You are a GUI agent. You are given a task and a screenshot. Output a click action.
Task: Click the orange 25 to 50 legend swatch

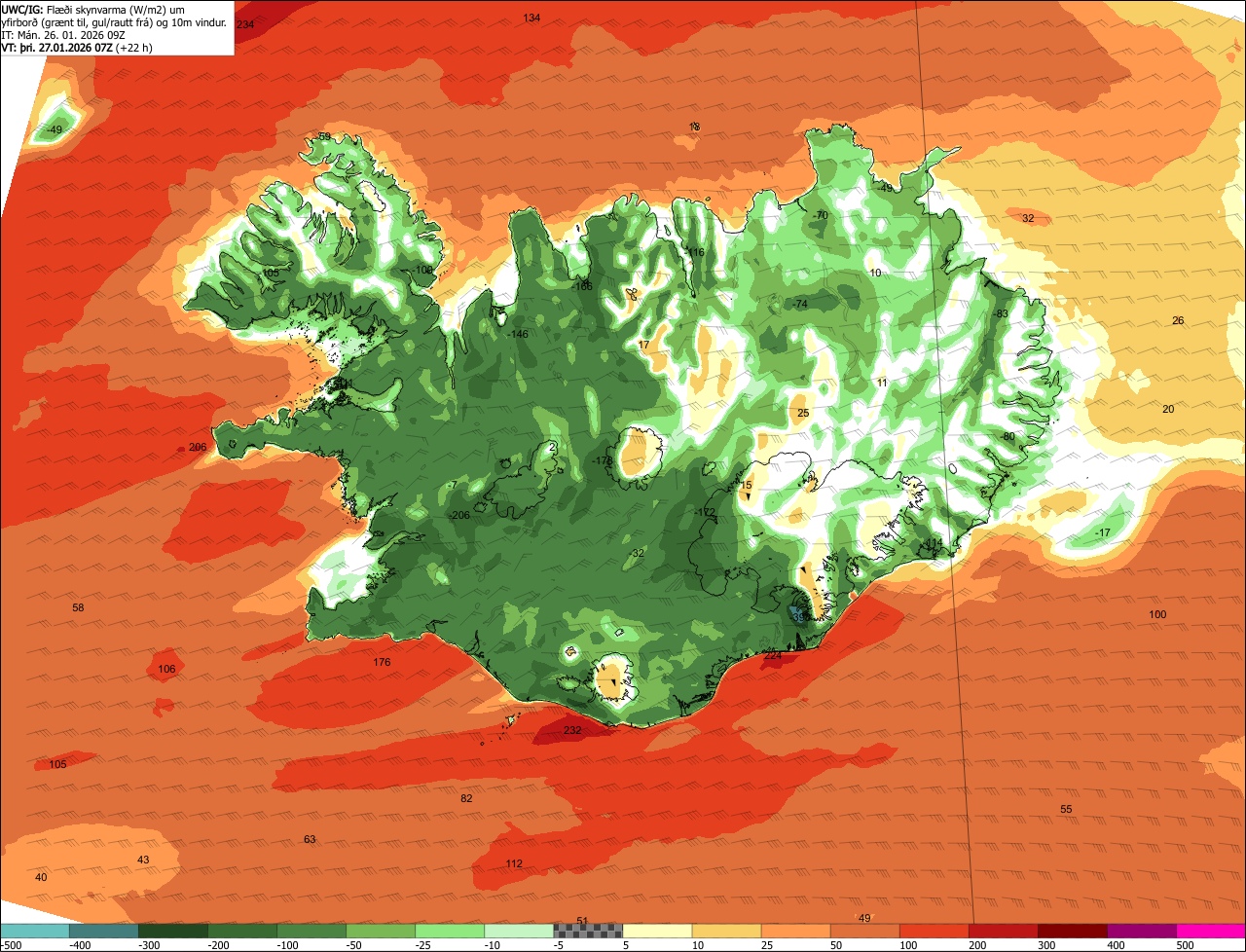point(795,931)
